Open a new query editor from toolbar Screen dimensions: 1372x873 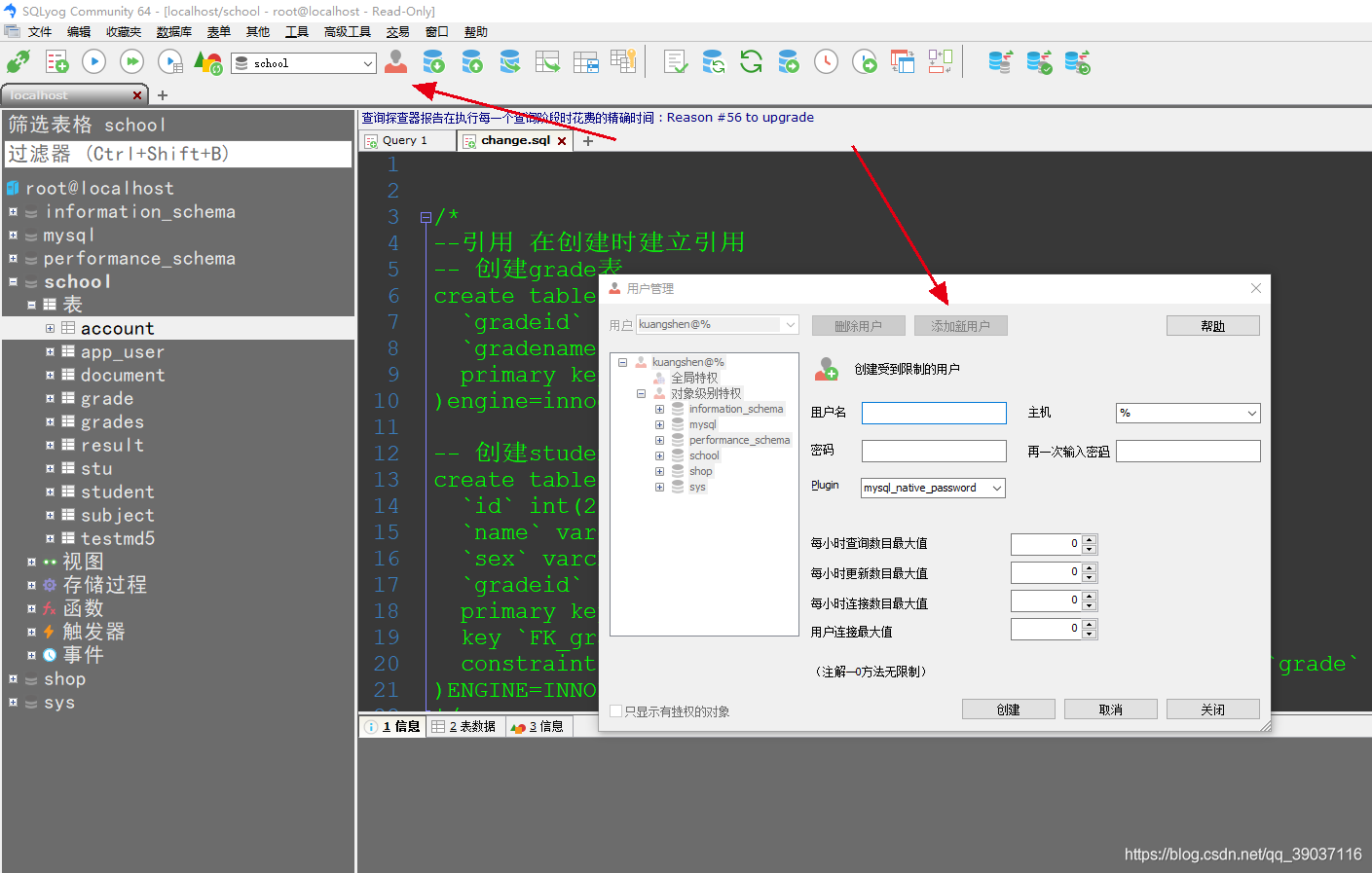(x=56, y=62)
